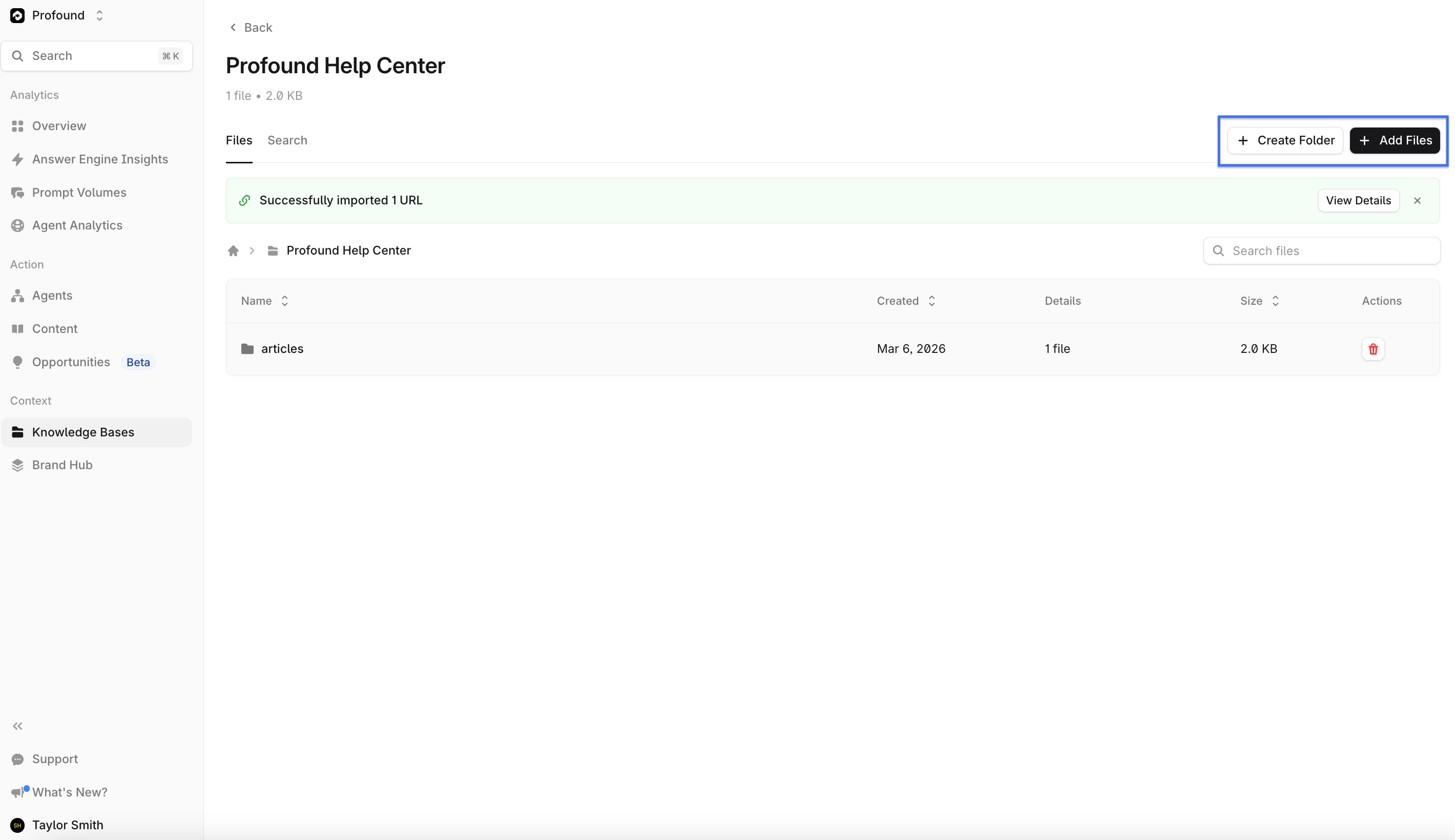Dismiss the Successfully imported banner
The height and width of the screenshot is (840, 1455).
click(1417, 201)
